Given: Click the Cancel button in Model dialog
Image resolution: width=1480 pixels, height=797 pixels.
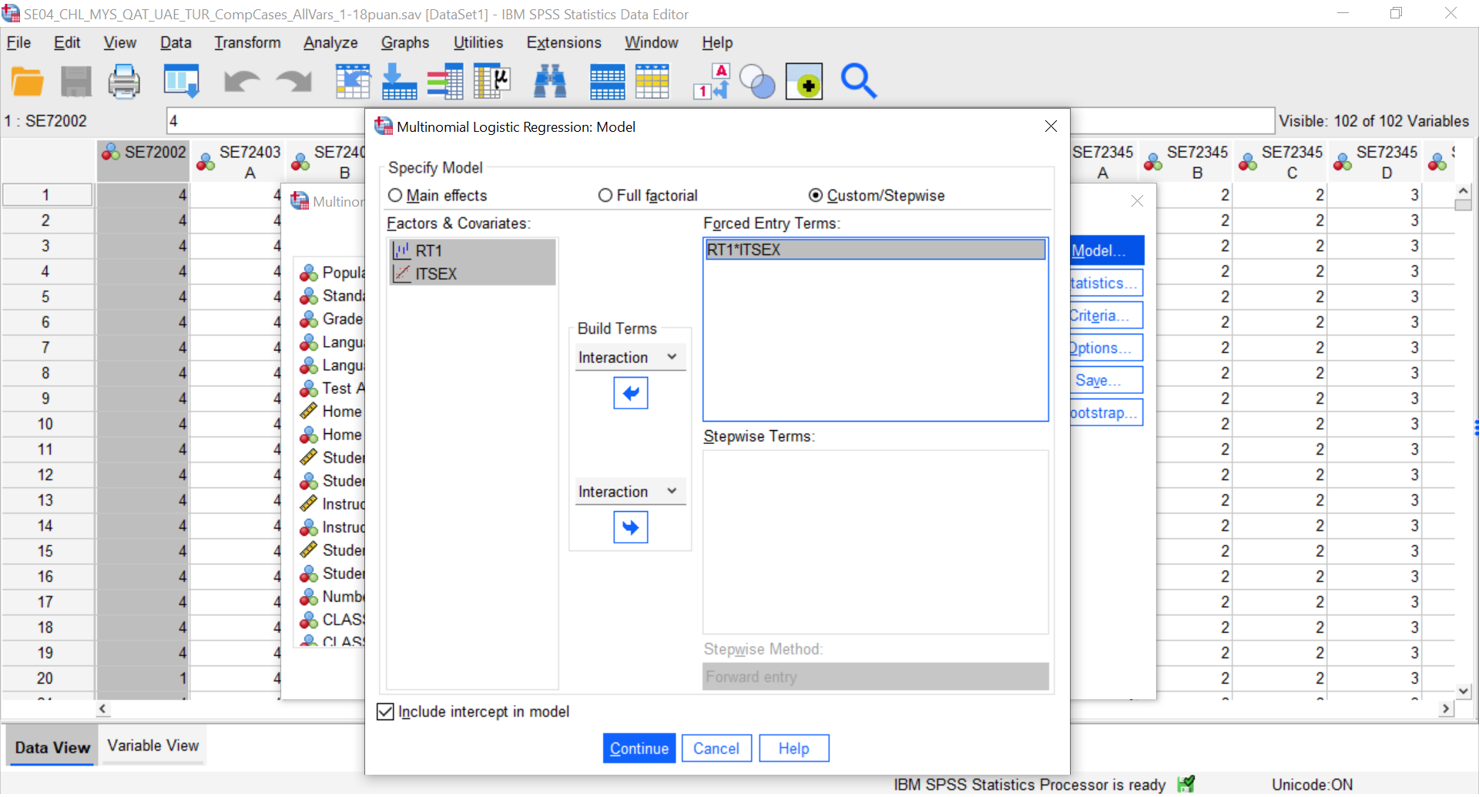Looking at the screenshot, I should (716, 748).
